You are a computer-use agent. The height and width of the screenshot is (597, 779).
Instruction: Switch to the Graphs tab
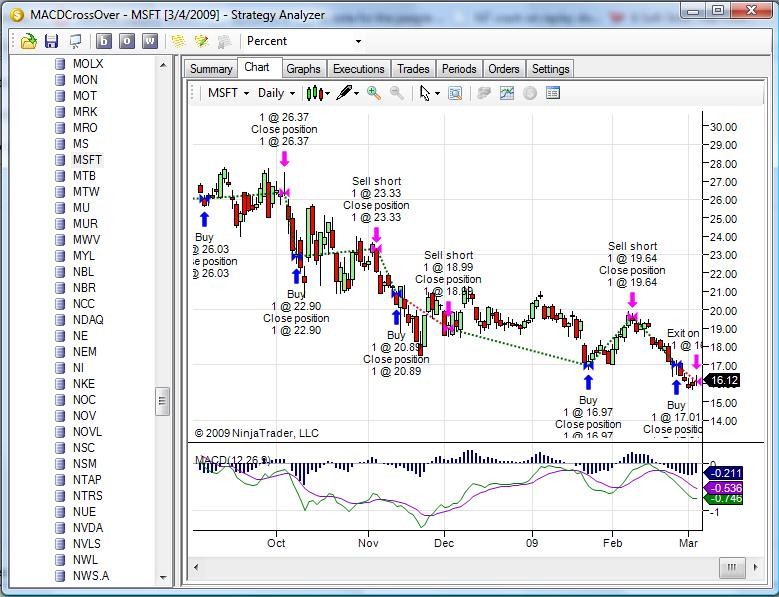pyautogui.click(x=303, y=69)
